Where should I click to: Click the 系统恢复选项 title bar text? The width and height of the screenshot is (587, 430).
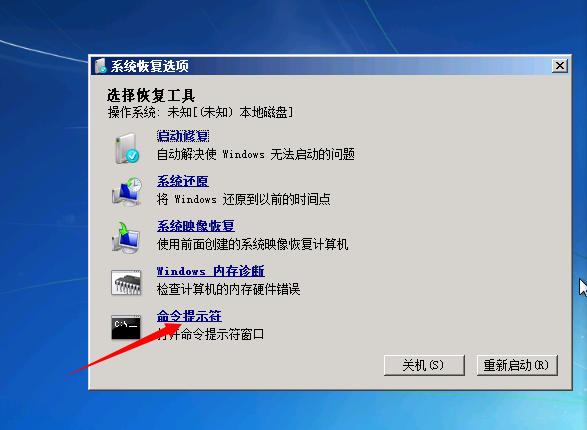(150, 66)
